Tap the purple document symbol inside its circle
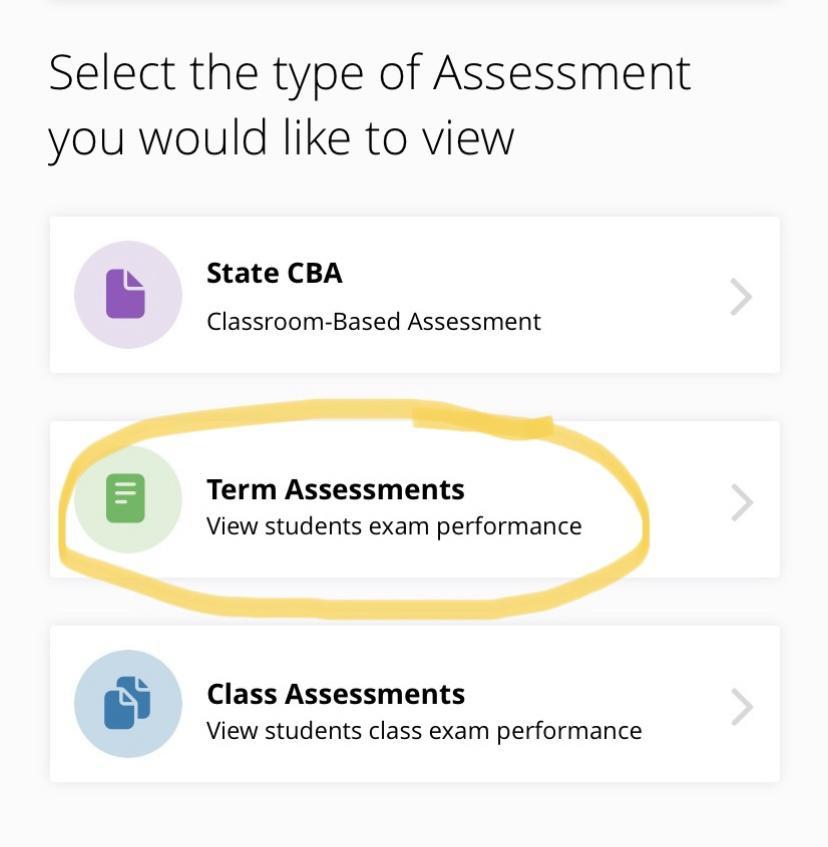This screenshot has width=828, height=847. pos(128,294)
